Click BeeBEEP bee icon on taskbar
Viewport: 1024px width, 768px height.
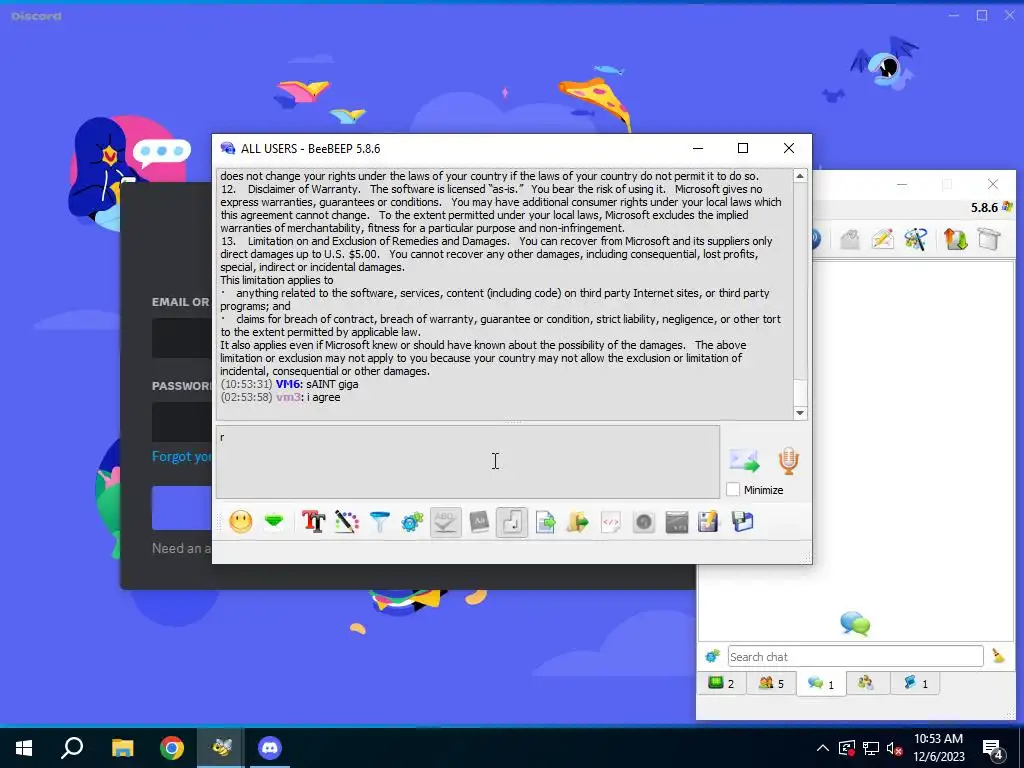221,748
